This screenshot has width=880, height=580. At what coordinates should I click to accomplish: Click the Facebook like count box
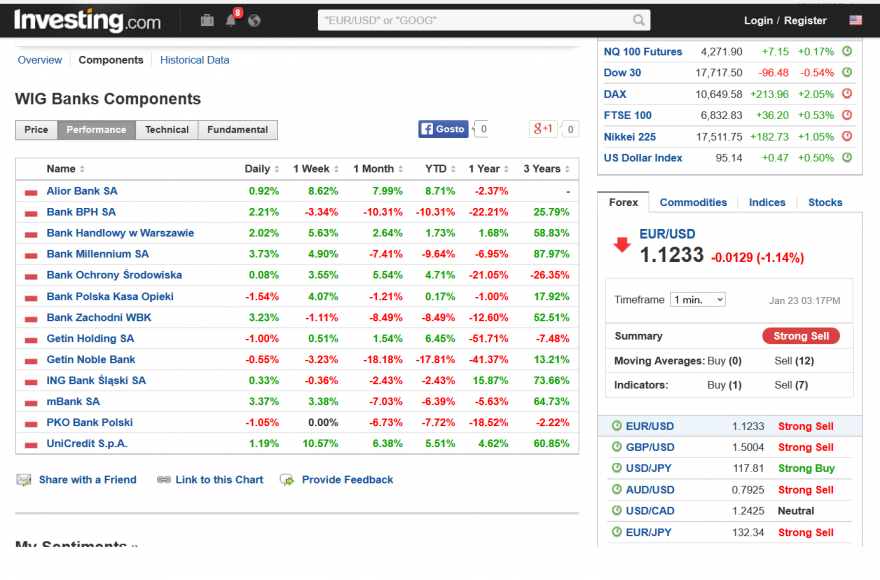pos(482,129)
